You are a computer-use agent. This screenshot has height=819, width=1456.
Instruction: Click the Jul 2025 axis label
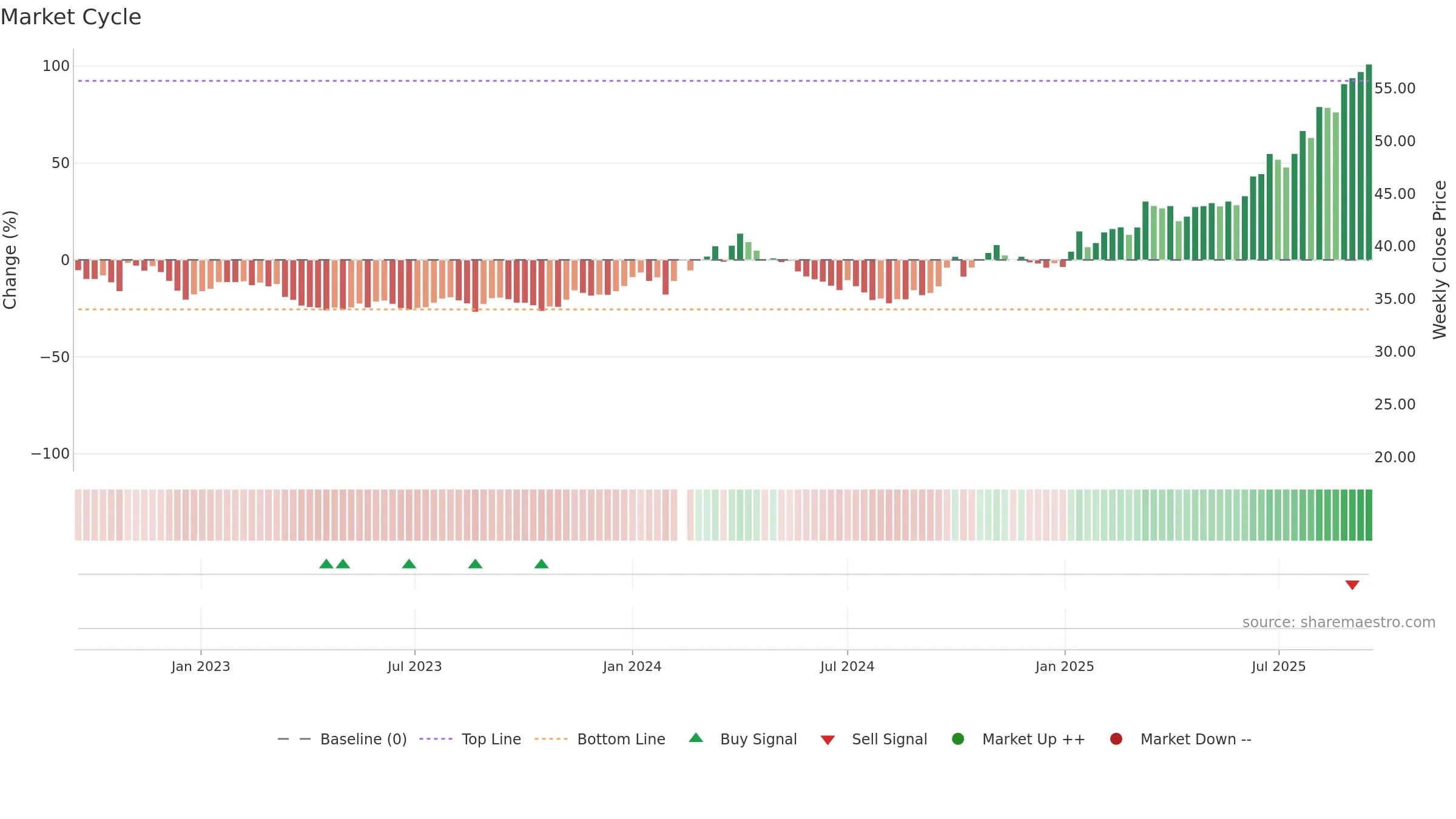[1279, 667]
